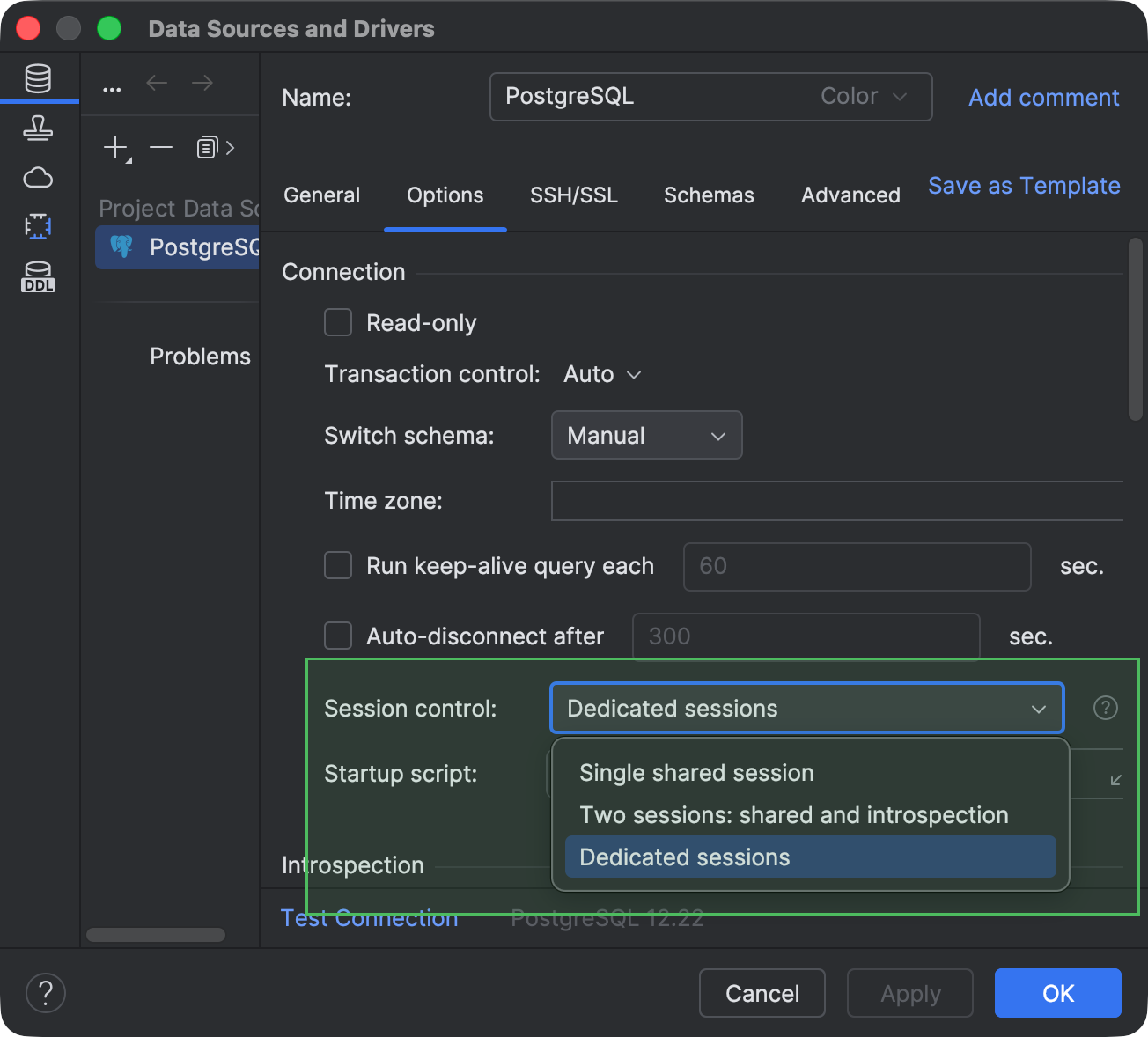Toggle the Read-only checkbox
This screenshot has width=1148, height=1037.
point(338,322)
